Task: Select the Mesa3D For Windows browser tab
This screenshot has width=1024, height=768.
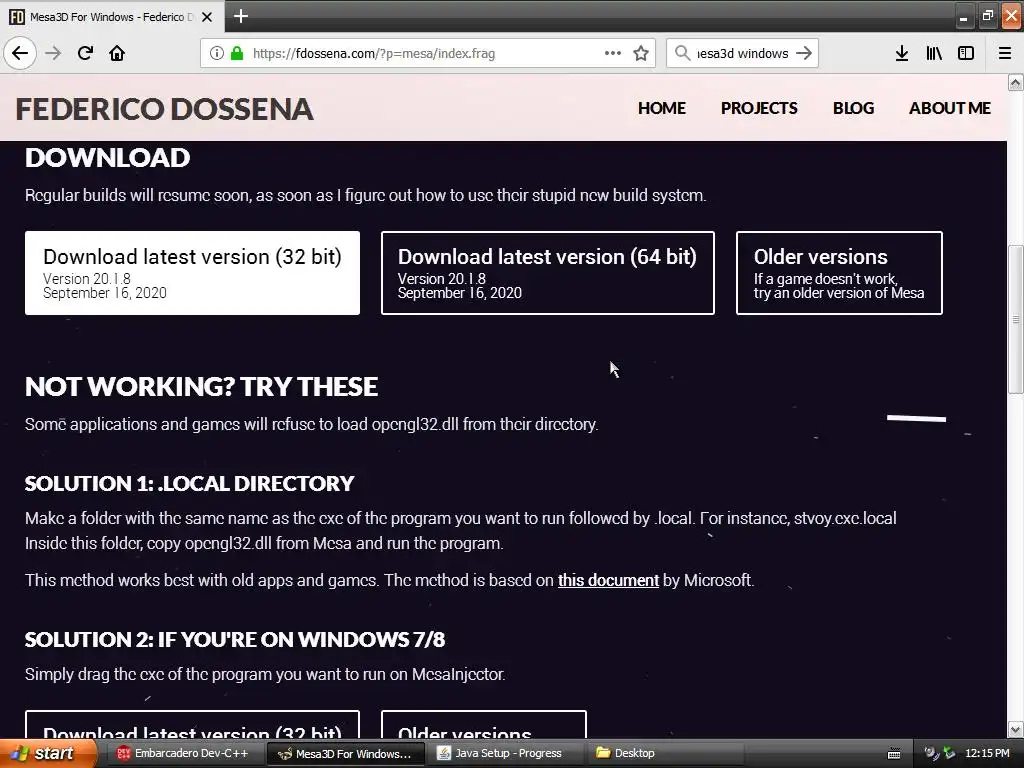Action: 112,16
